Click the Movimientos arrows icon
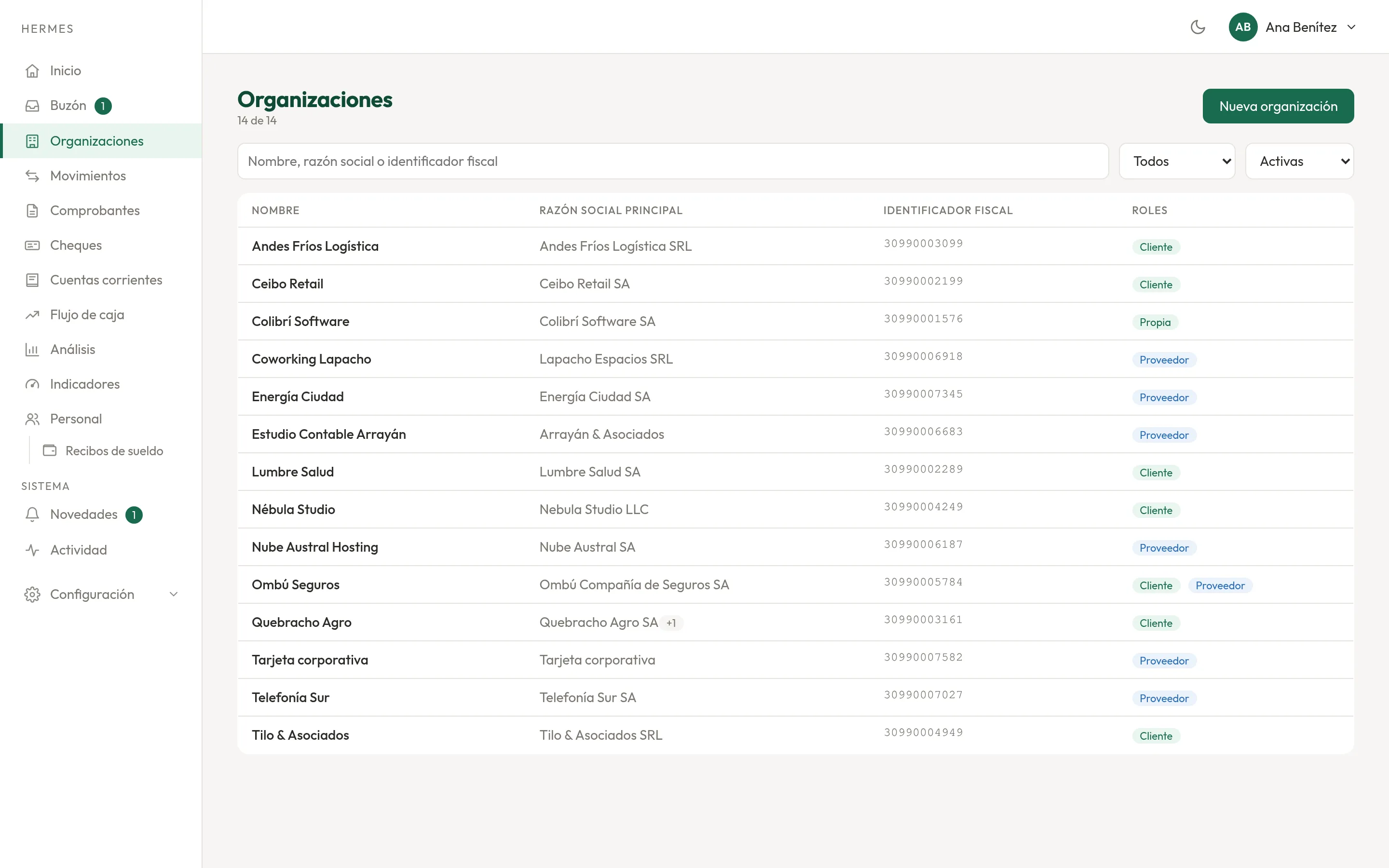This screenshot has width=1389, height=868. [32, 176]
